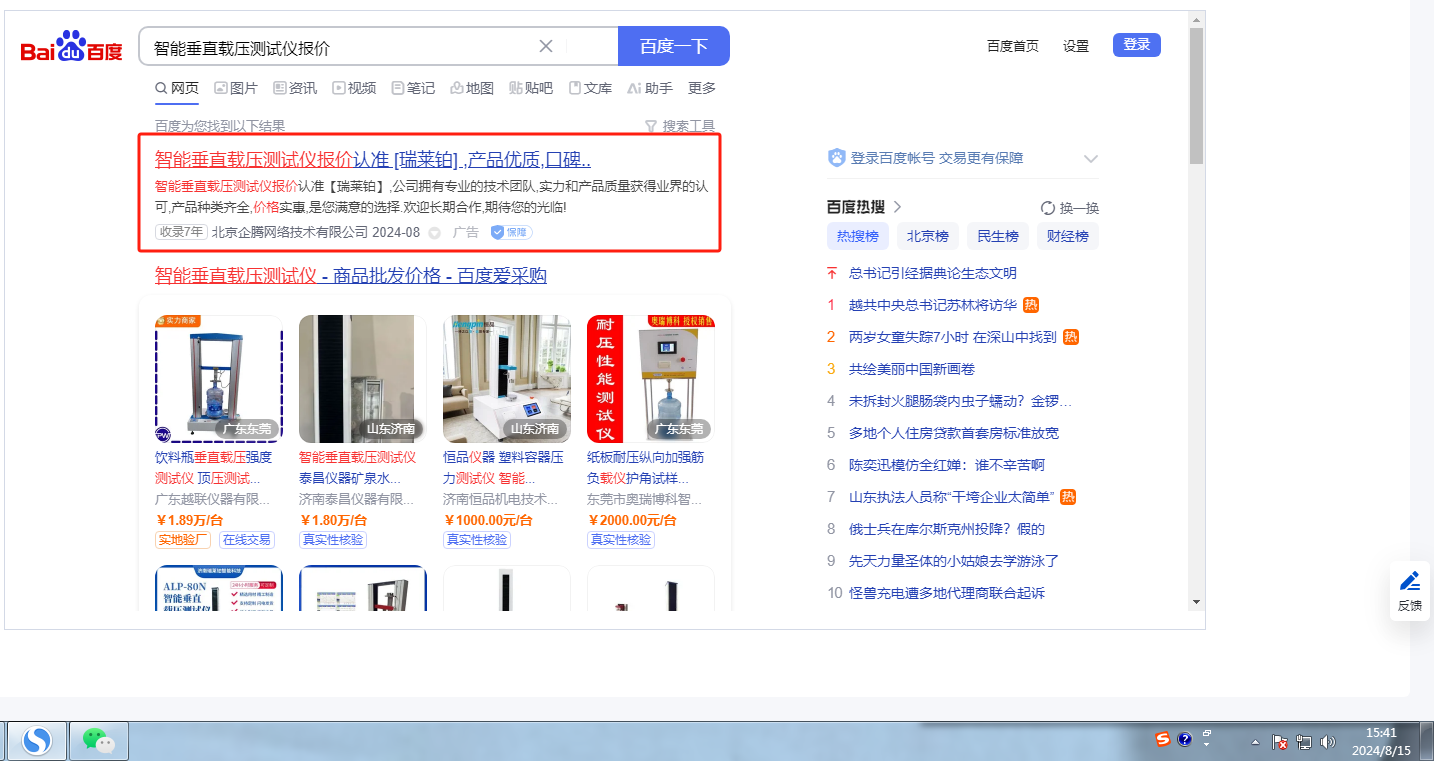Click the network tray icon
The height and width of the screenshot is (761, 1434).
pyautogui.click(x=1304, y=742)
